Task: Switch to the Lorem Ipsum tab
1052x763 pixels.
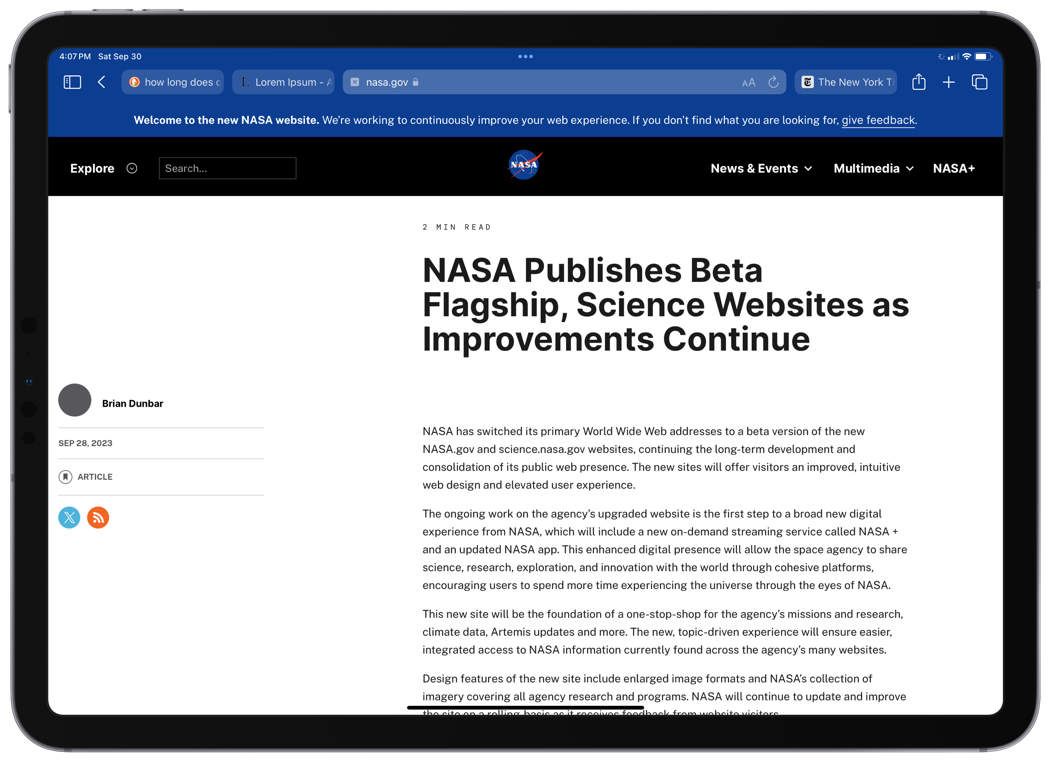Action: [x=284, y=82]
